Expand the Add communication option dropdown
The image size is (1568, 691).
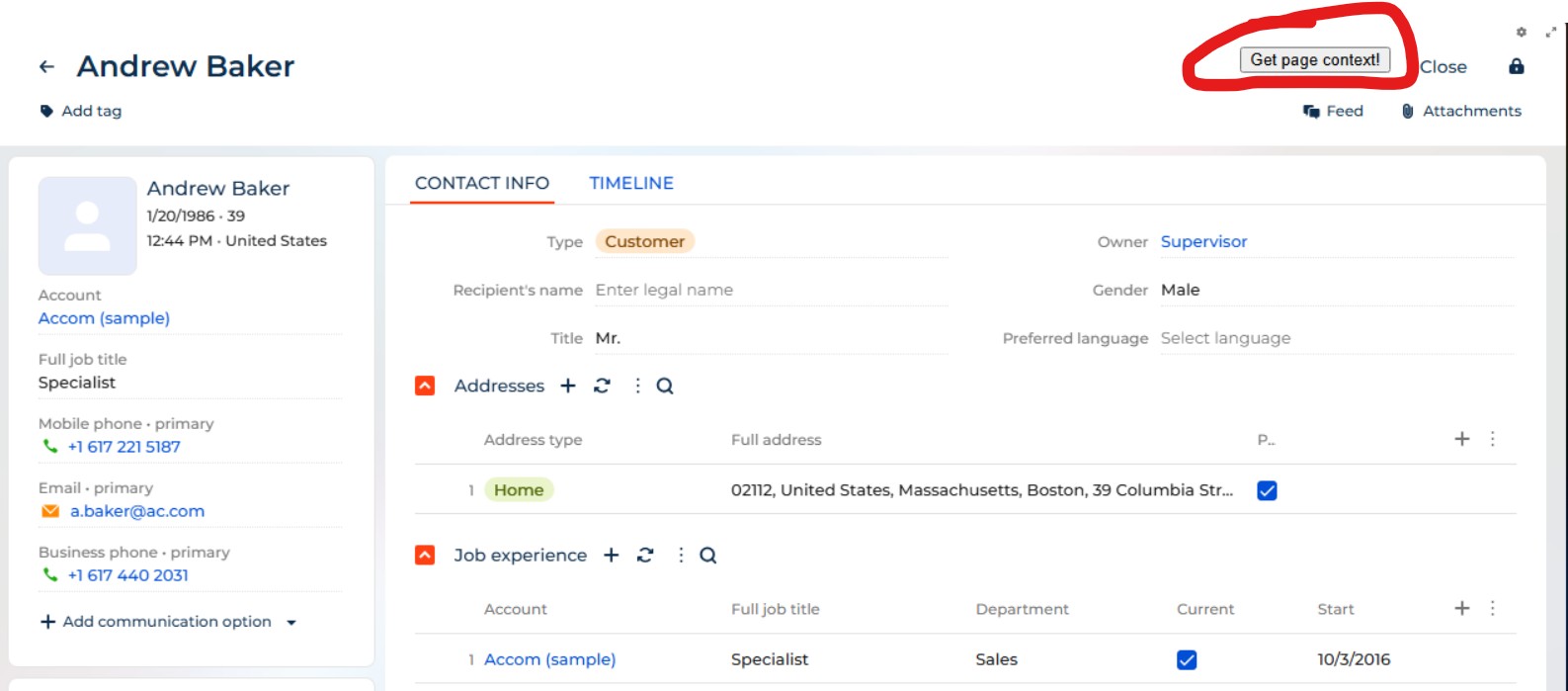(x=291, y=622)
